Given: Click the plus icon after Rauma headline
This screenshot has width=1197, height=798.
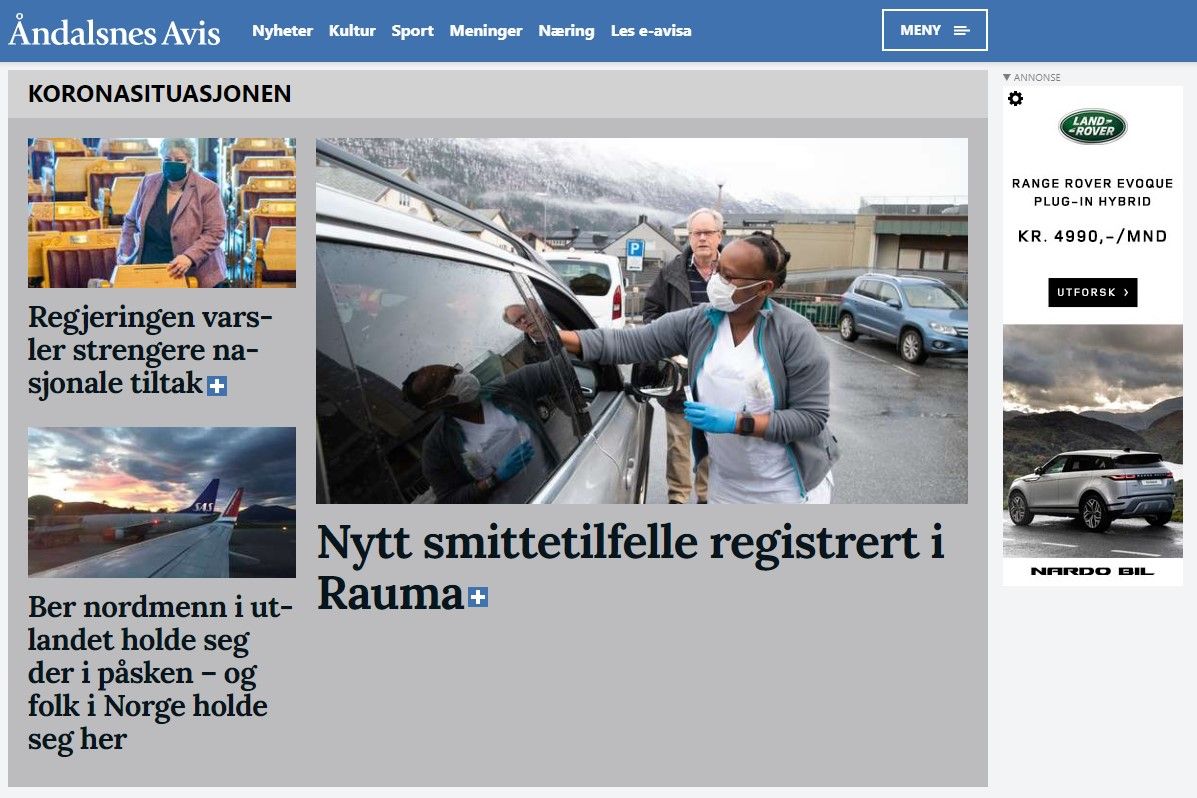Looking at the screenshot, I should 478,597.
